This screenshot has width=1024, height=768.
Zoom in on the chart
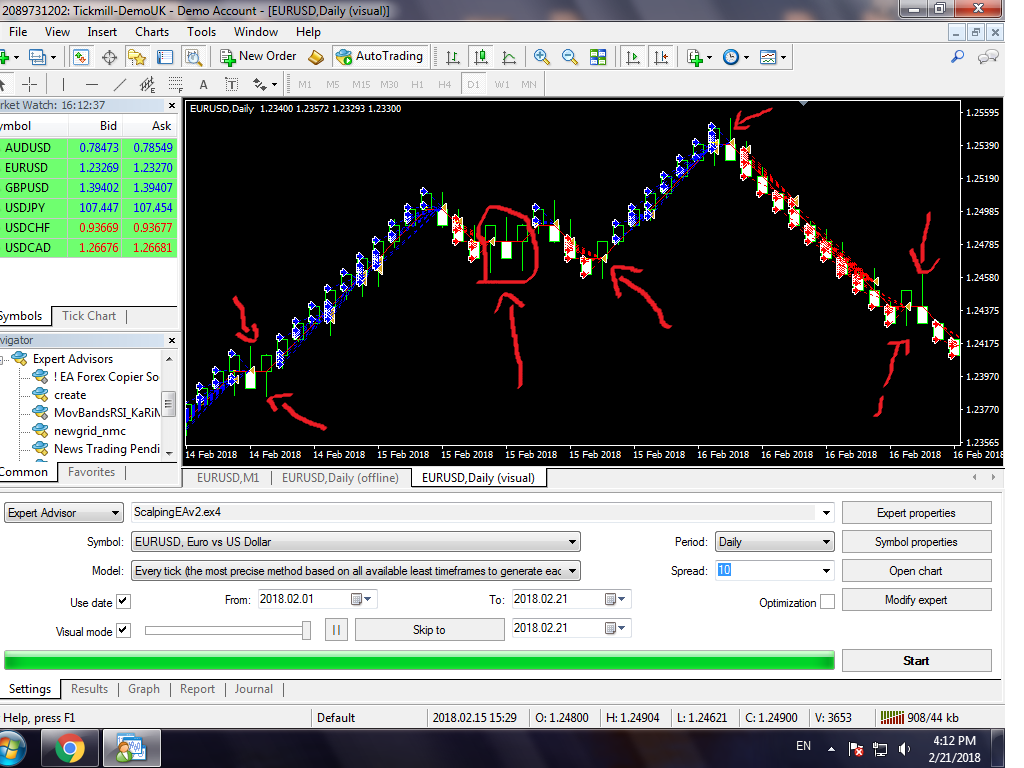(x=542, y=57)
